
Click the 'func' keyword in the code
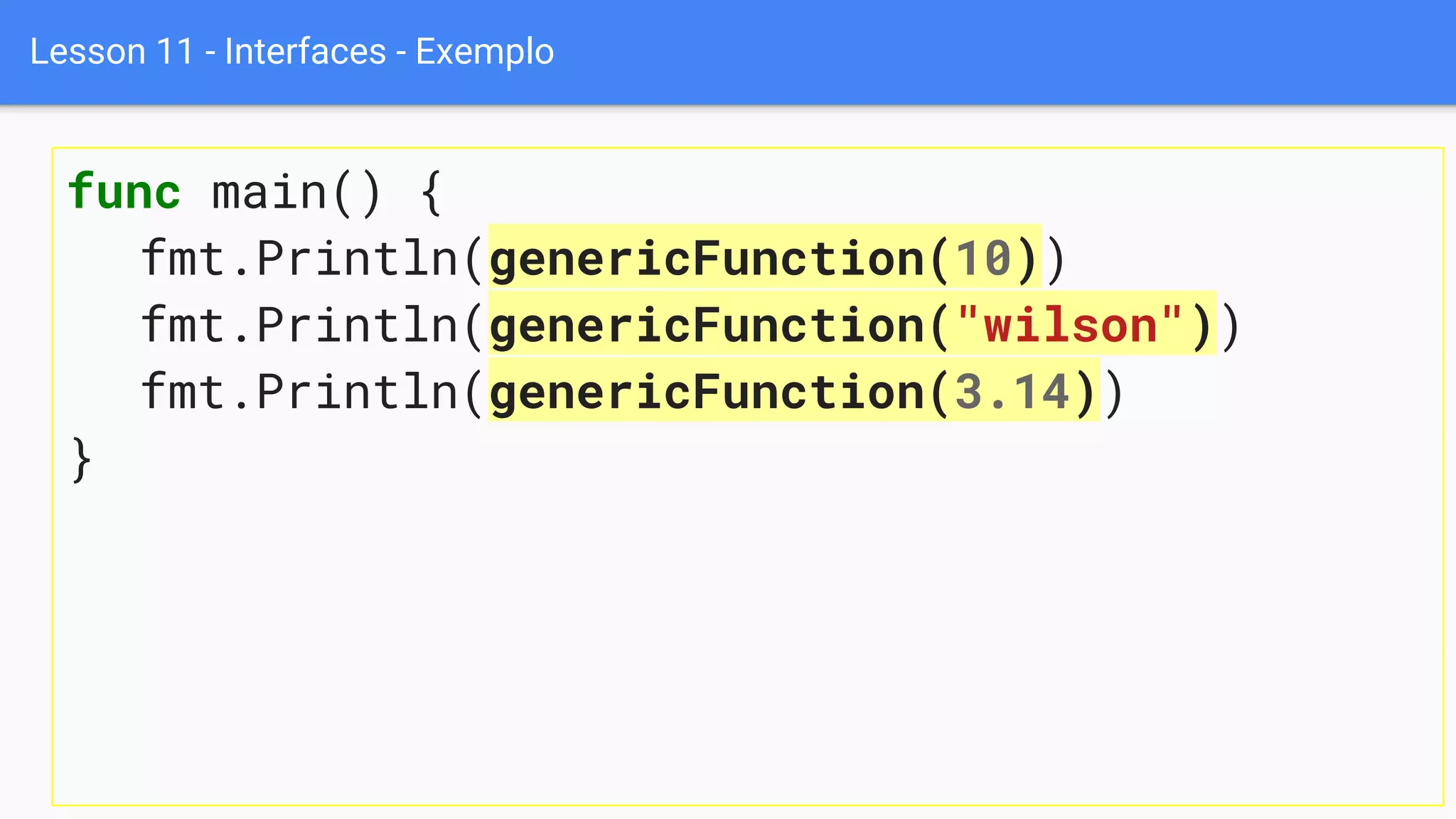pos(124,191)
